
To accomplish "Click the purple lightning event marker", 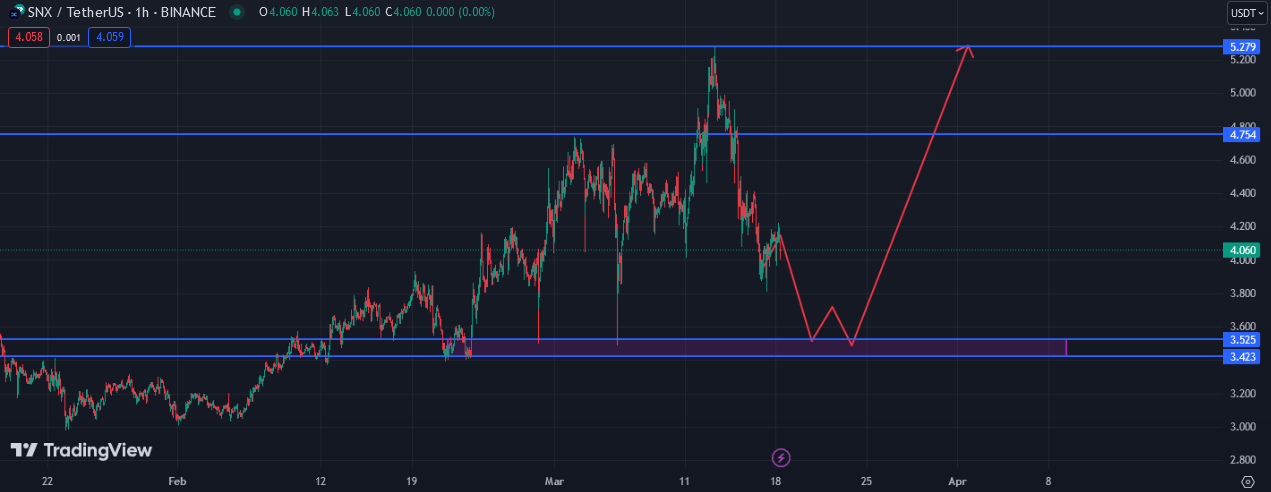I will 782,458.
